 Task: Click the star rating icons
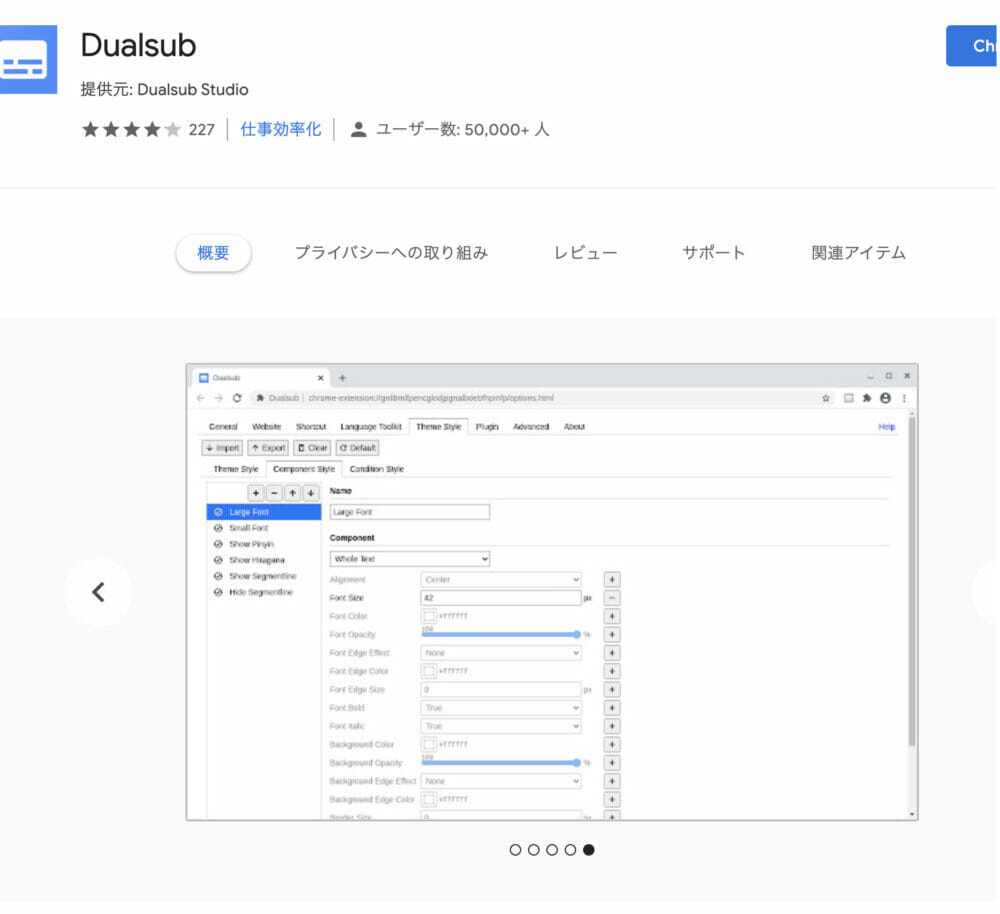click(131, 129)
